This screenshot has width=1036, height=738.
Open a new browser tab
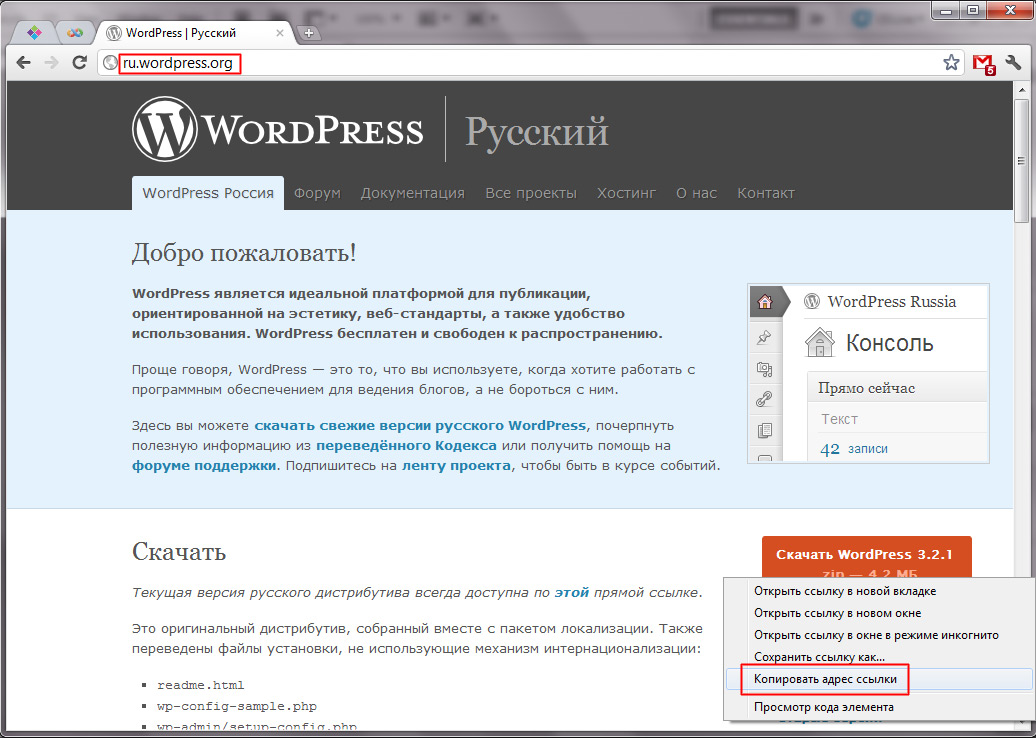[x=308, y=33]
